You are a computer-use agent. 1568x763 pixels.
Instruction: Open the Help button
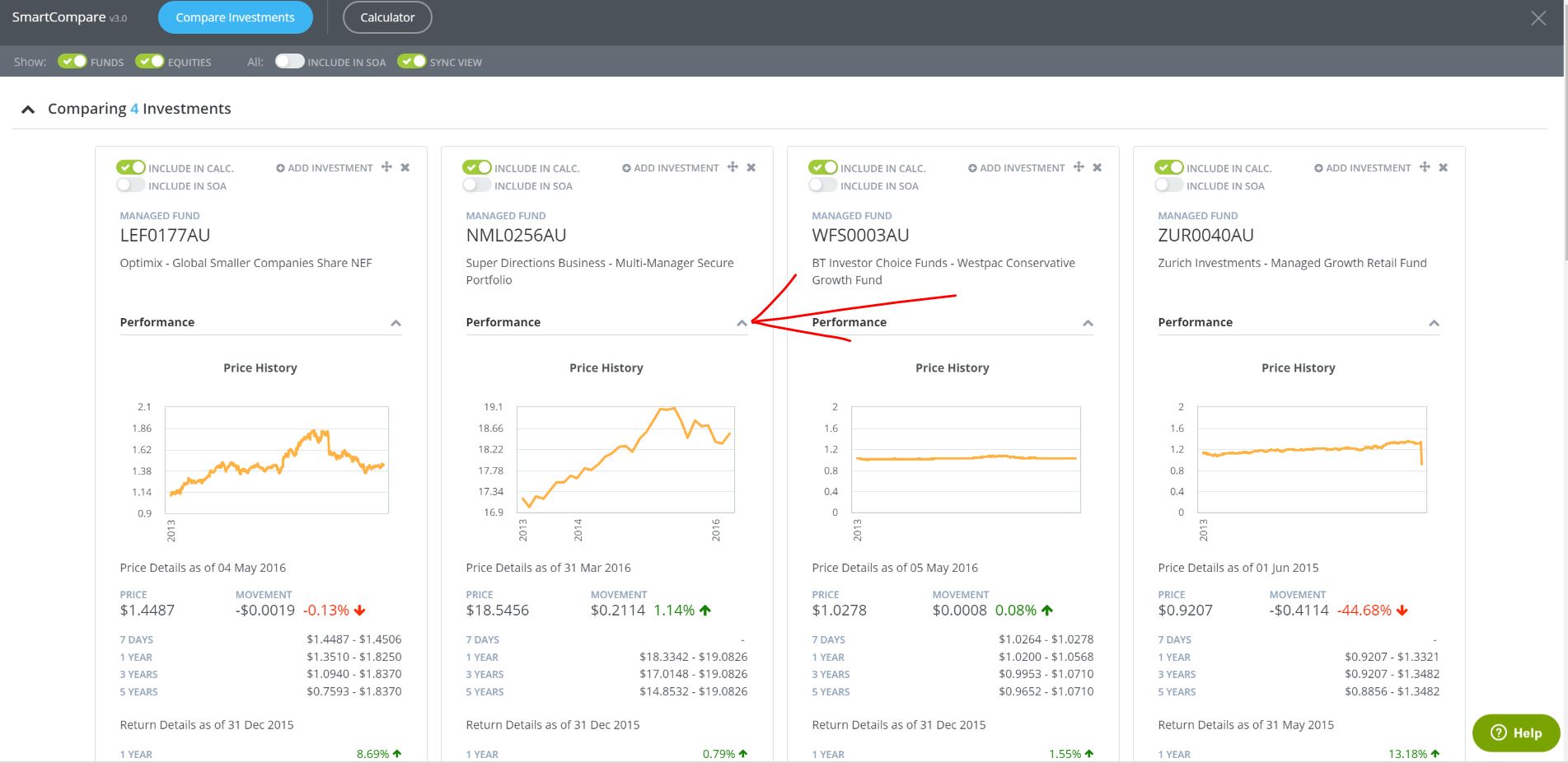[1516, 733]
